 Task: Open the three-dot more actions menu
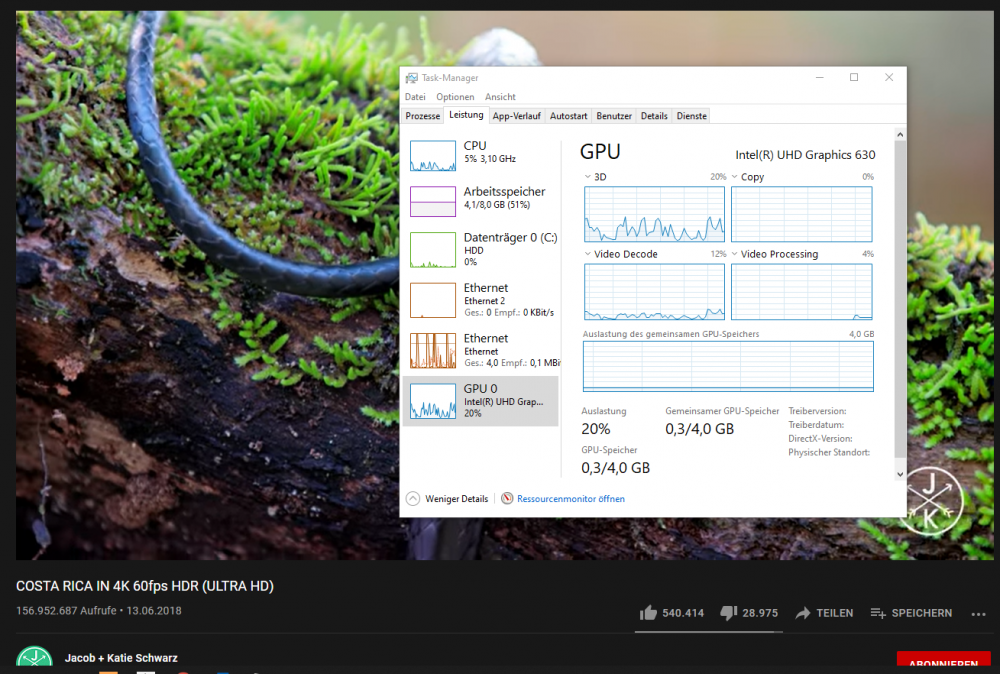tap(978, 614)
